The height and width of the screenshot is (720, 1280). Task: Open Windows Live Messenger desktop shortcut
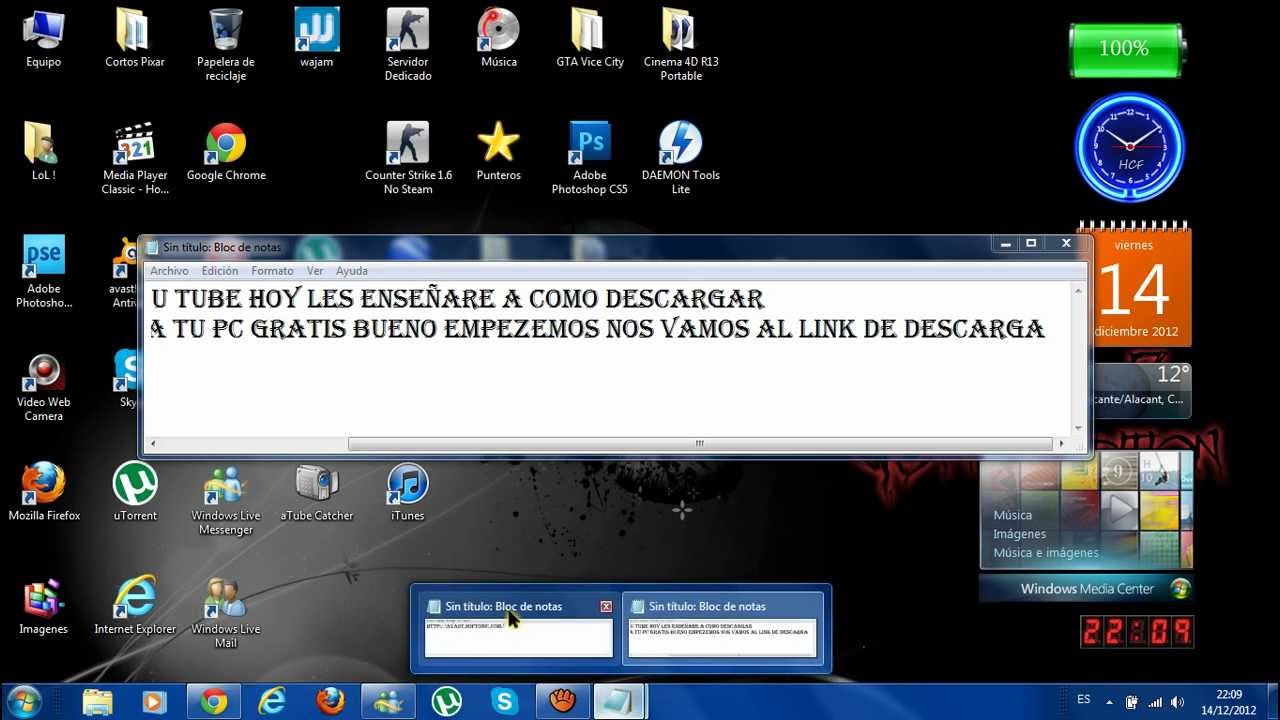click(226, 499)
